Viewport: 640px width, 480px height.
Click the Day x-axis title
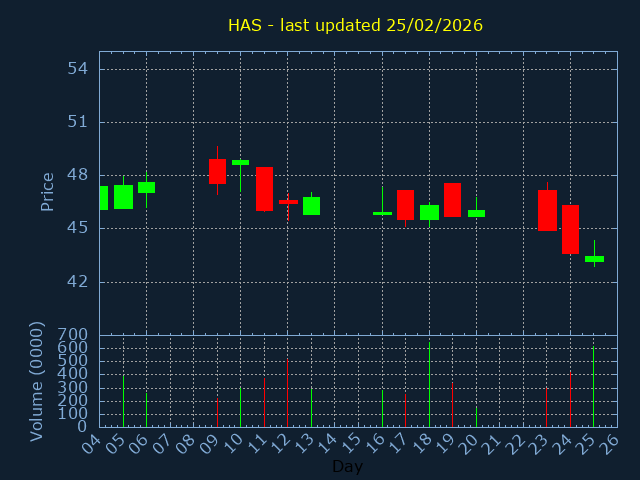point(347,466)
